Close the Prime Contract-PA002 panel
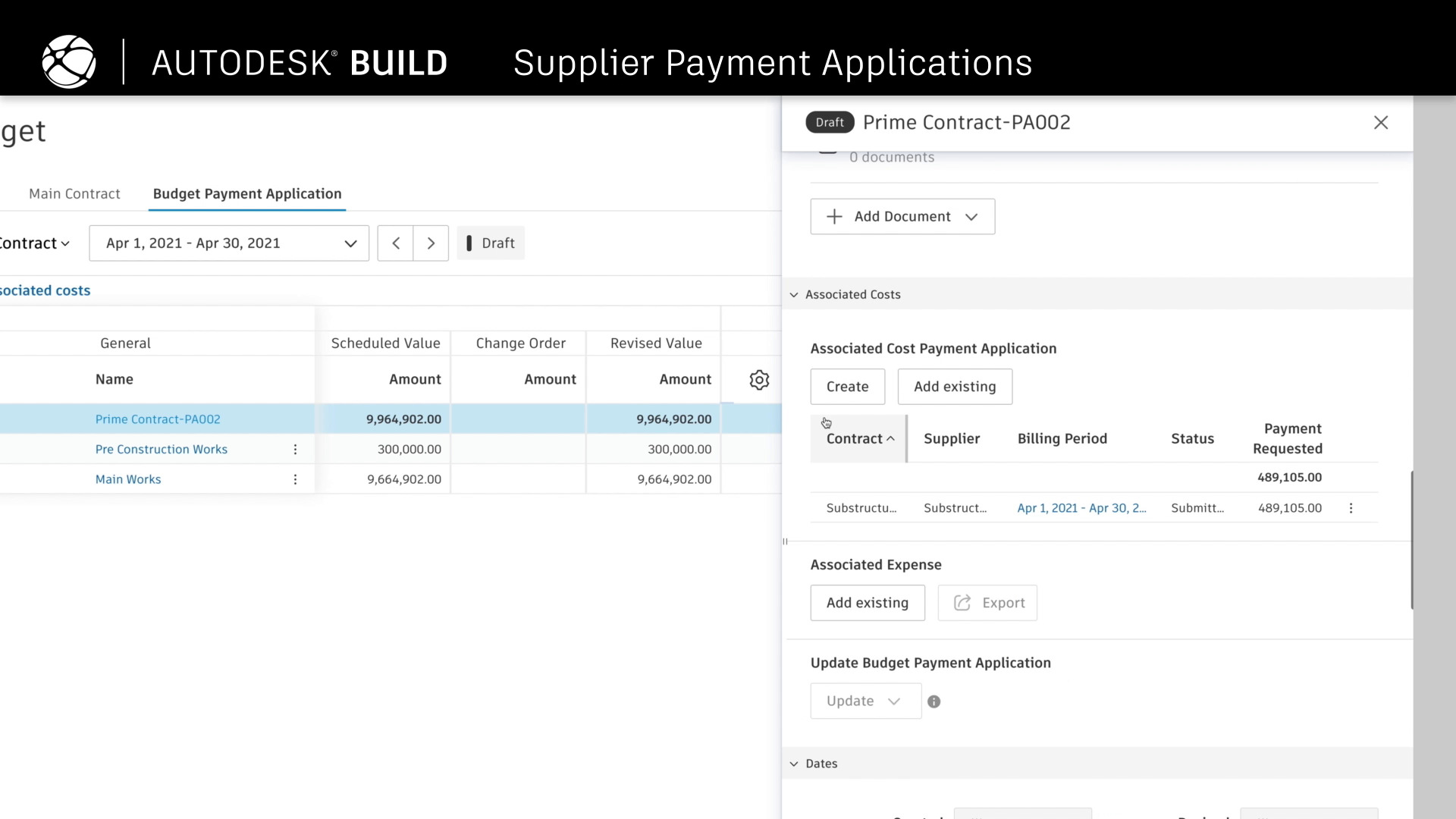This screenshot has width=1456, height=819. click(x=1380, y=123)
